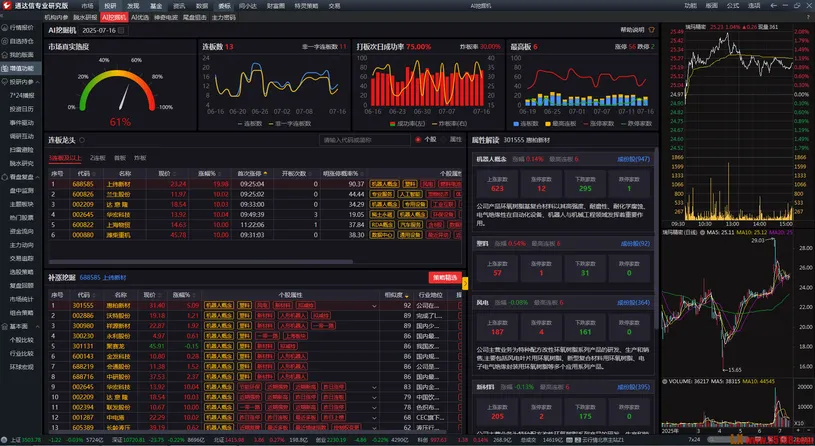Viewport: 815px width, 446px height.
Task: Open the 自选持仓 sidebar icon
Action: point(5,41)
